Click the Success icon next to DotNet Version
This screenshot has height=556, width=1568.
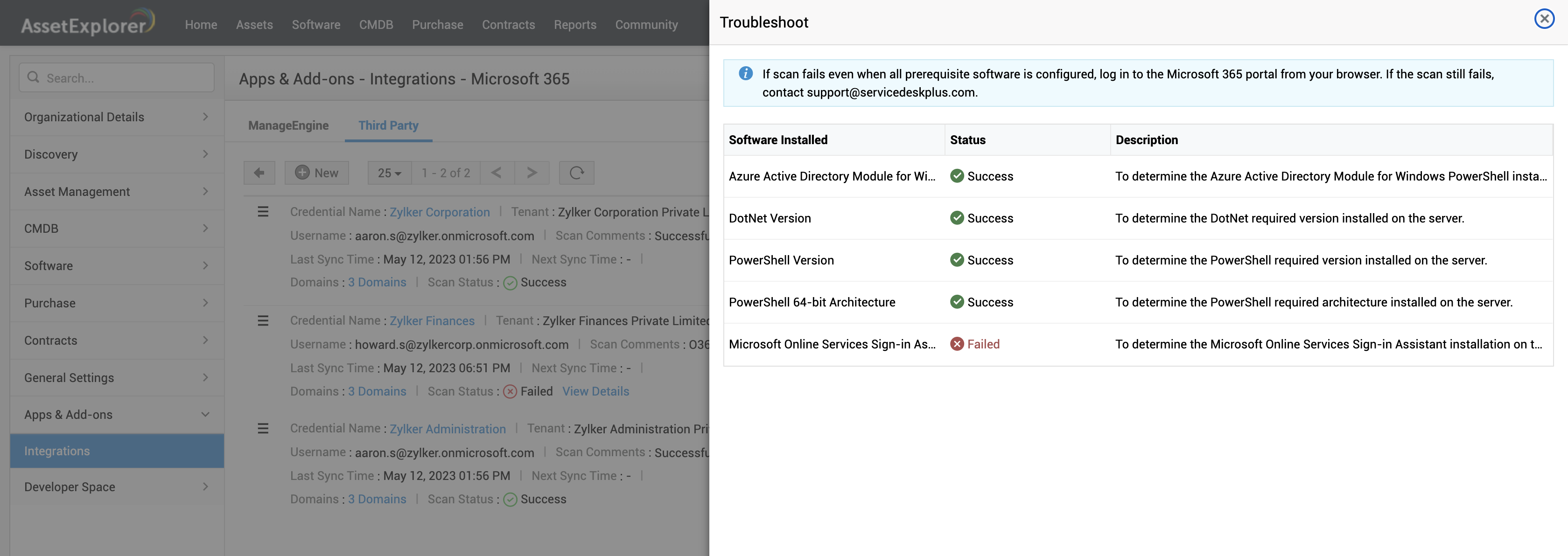click(x=957, y=218)
